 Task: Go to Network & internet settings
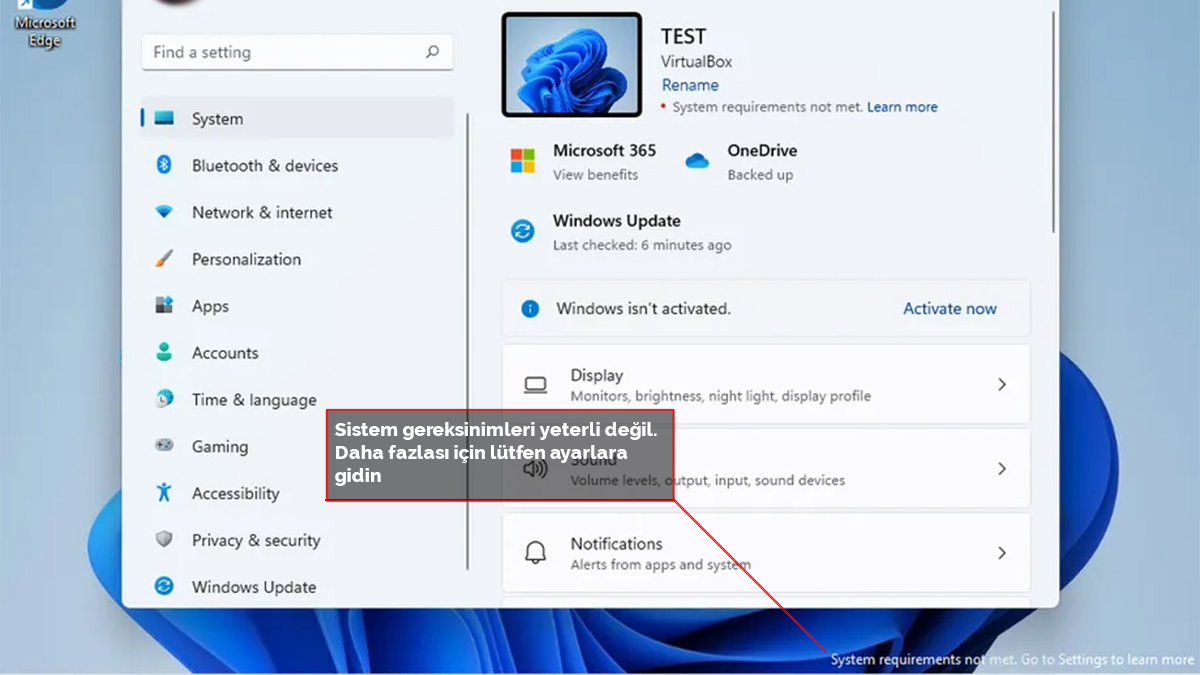tap(297, 212)
